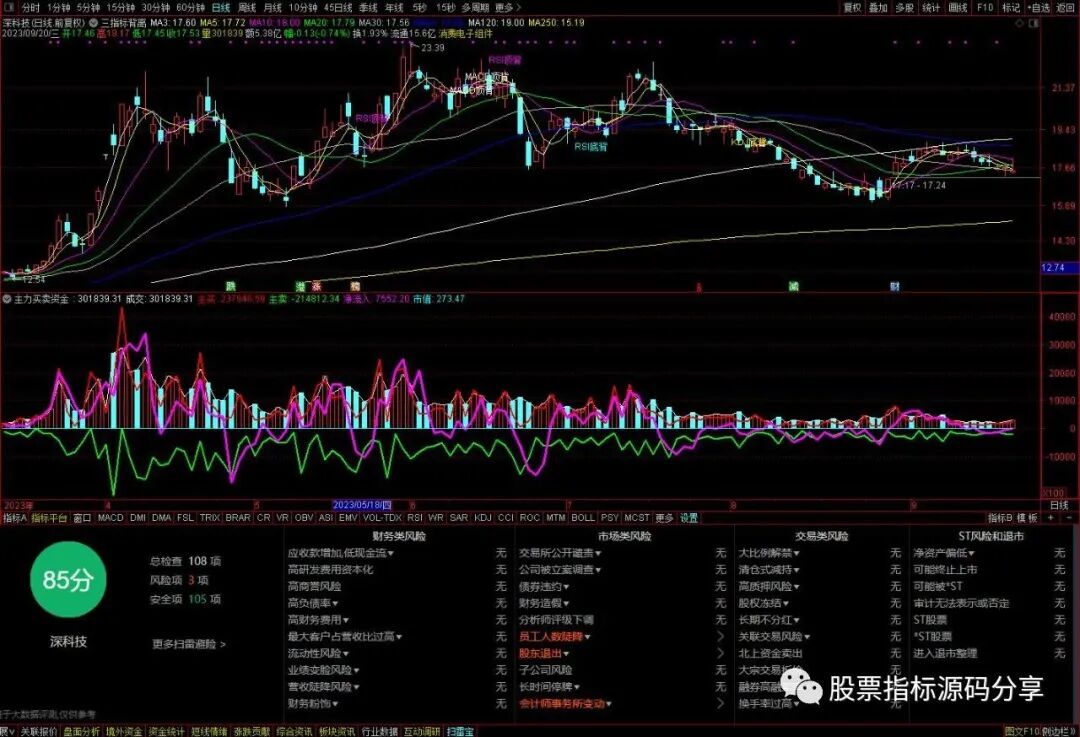Add stock via +自选 button

[x=1038, y=8]
